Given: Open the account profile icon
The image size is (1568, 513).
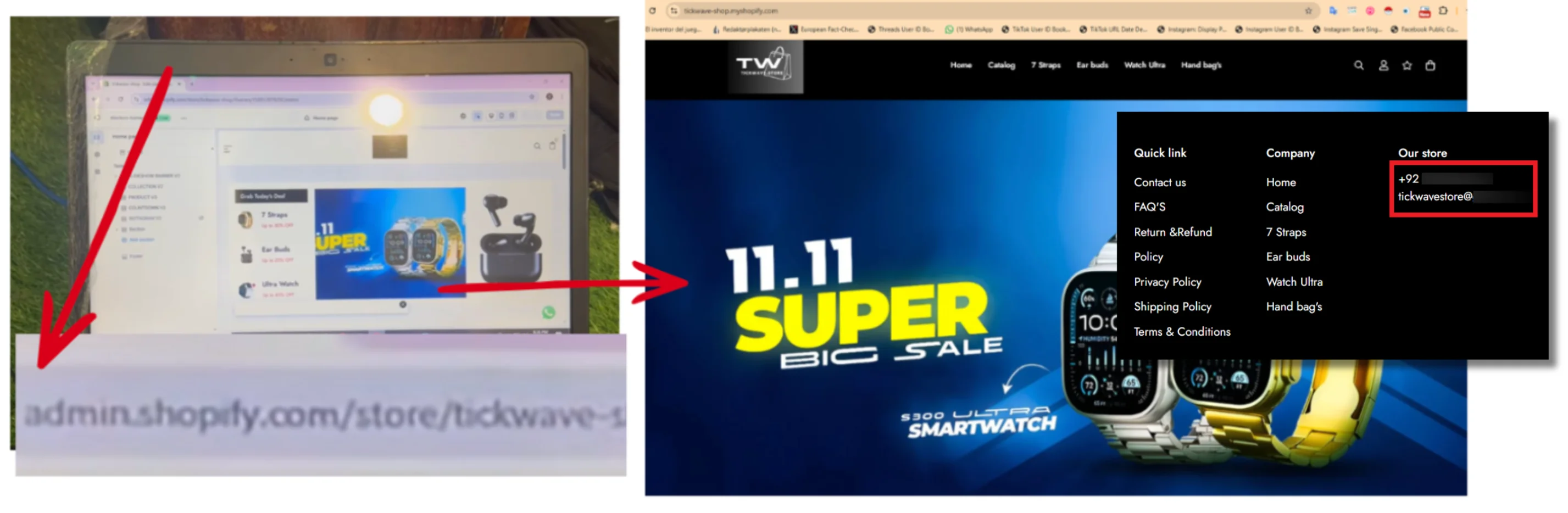Looking at the screenshot, I should click(x=1383, y=65).
